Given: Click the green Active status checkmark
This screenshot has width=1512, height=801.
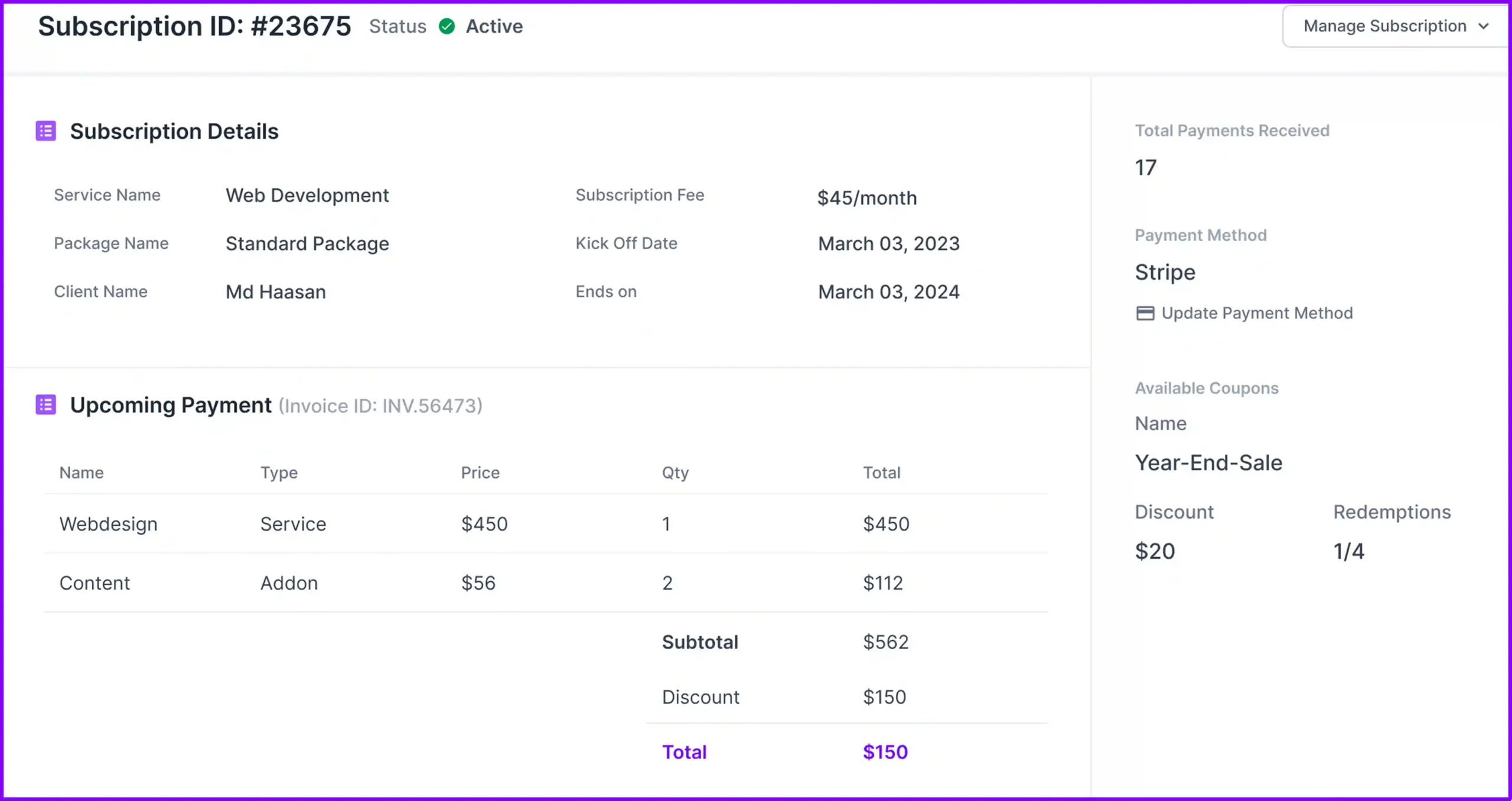Looking at the screenshot, I should (447, 27).
